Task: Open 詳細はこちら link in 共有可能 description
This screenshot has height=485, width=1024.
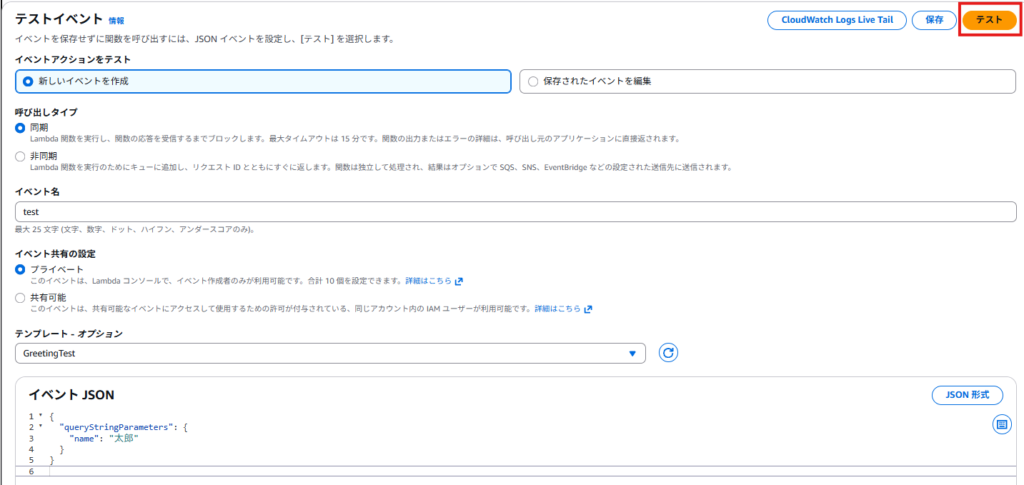Action: (x=564, y=309)
